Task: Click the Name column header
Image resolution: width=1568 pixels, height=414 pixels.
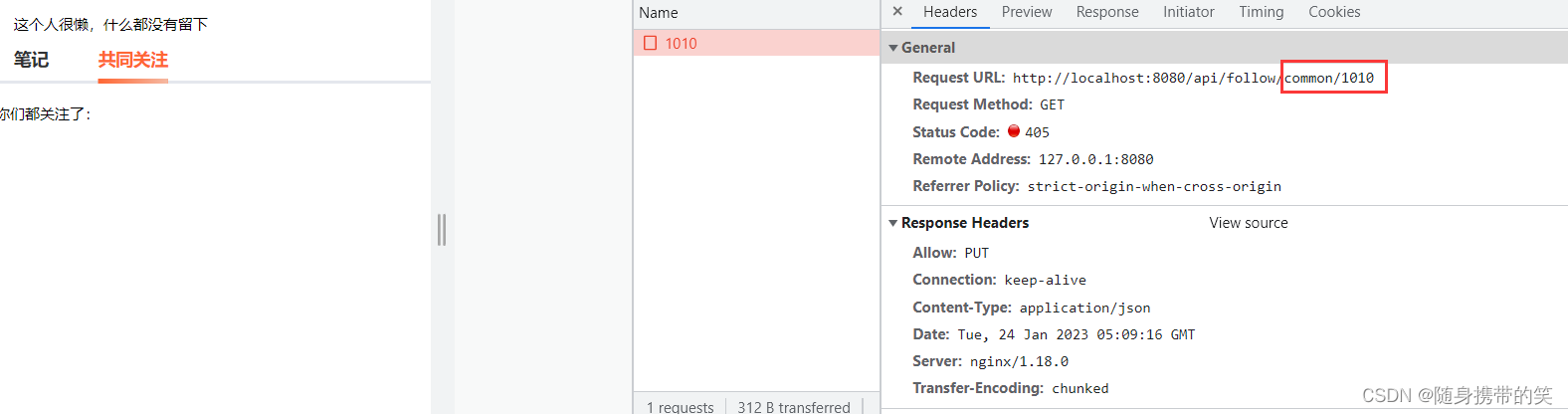Action: click(x=659, y=13)
